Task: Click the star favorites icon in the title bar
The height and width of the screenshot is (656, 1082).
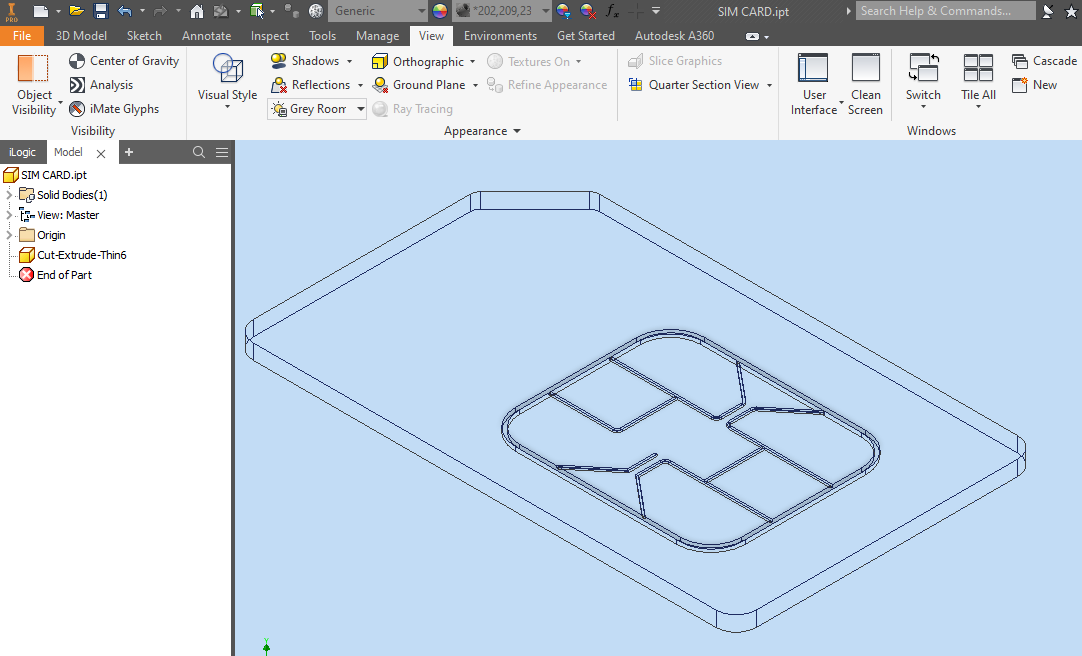Action: [1072, 11]
